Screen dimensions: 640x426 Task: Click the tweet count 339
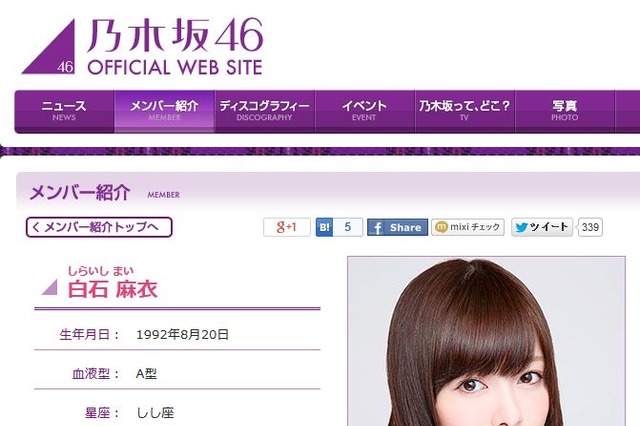tap(590, 227)
